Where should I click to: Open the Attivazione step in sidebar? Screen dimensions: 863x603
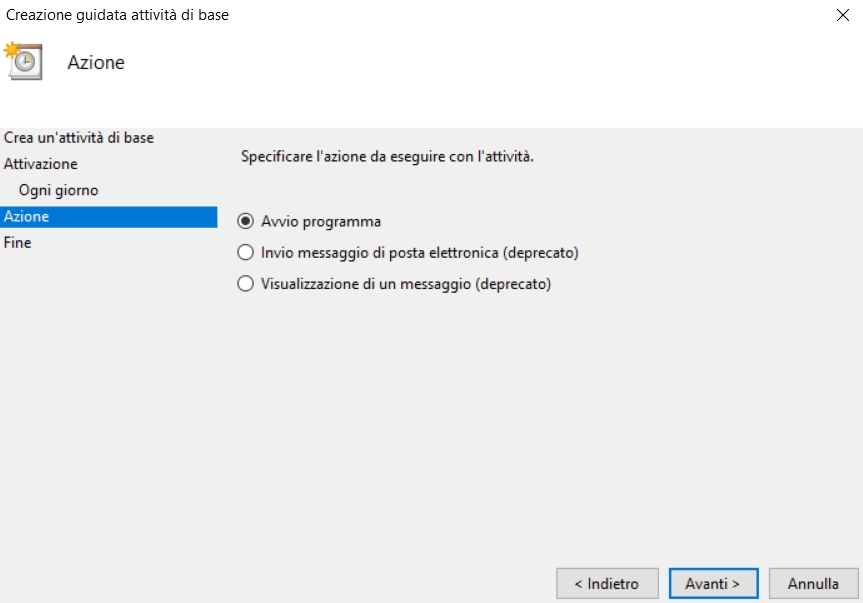pos(41,164)
